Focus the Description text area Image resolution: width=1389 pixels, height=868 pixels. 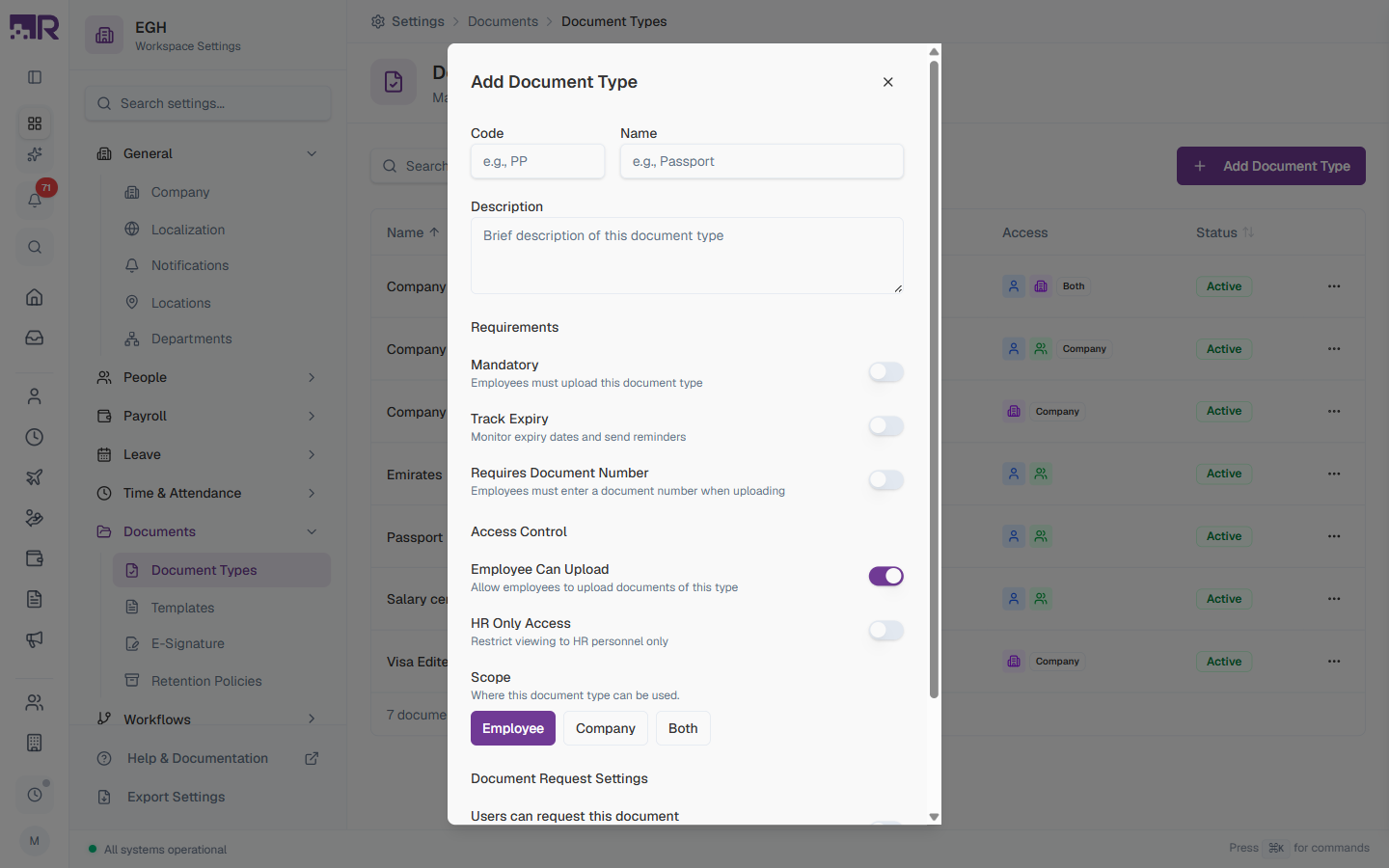(687, 256)
